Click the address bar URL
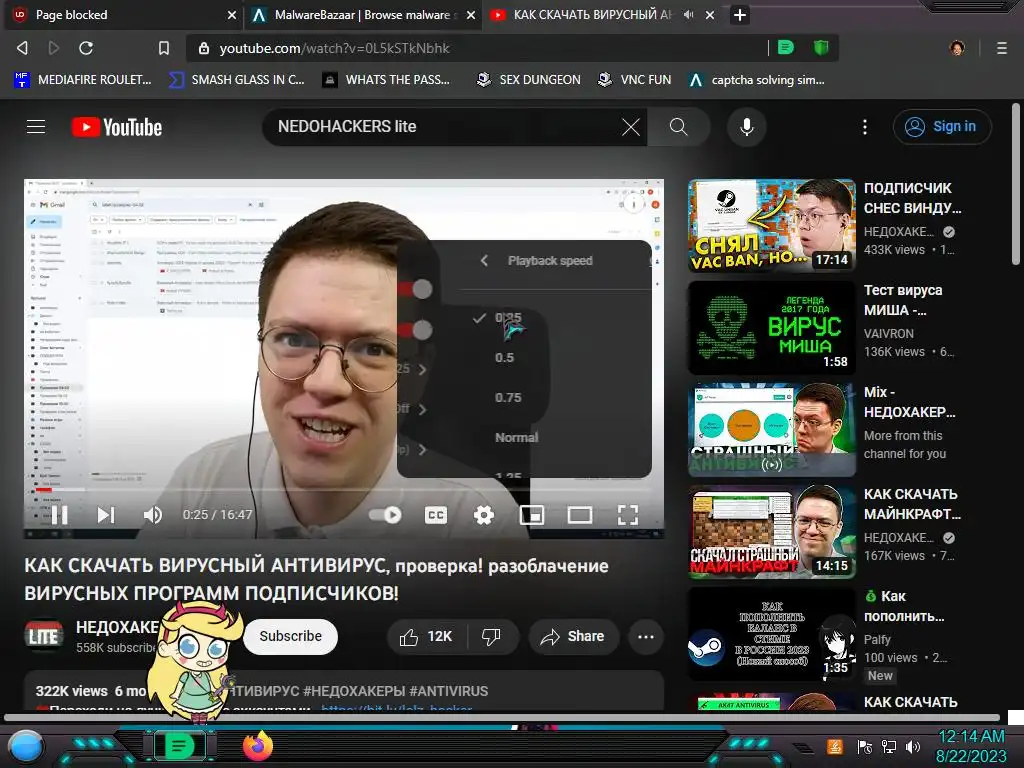This screenshot has height=768, width=1024. pos(334,48)
